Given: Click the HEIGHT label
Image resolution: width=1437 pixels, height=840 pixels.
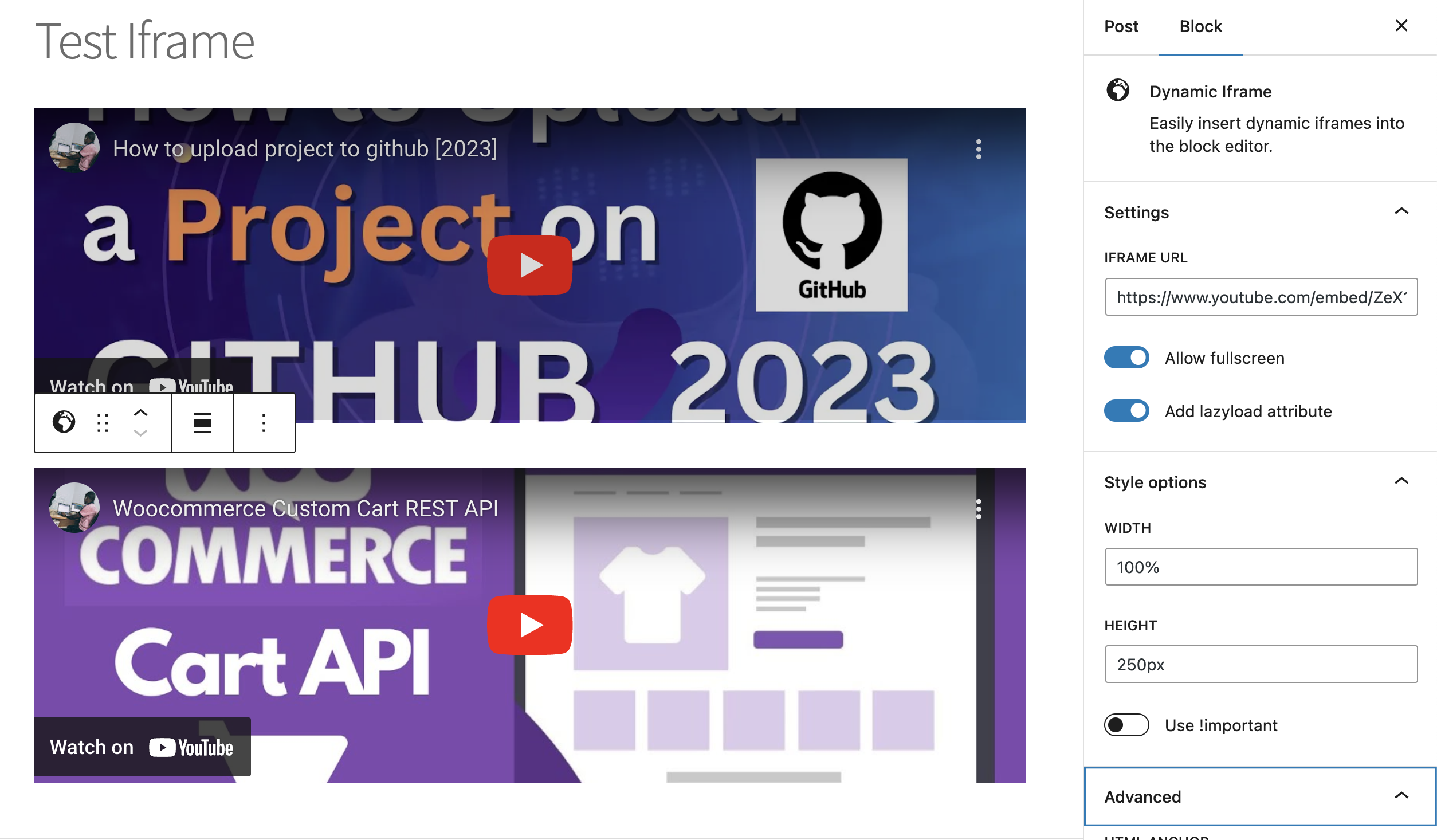Looking at the screenshot, I should (x=1130, y=625).
